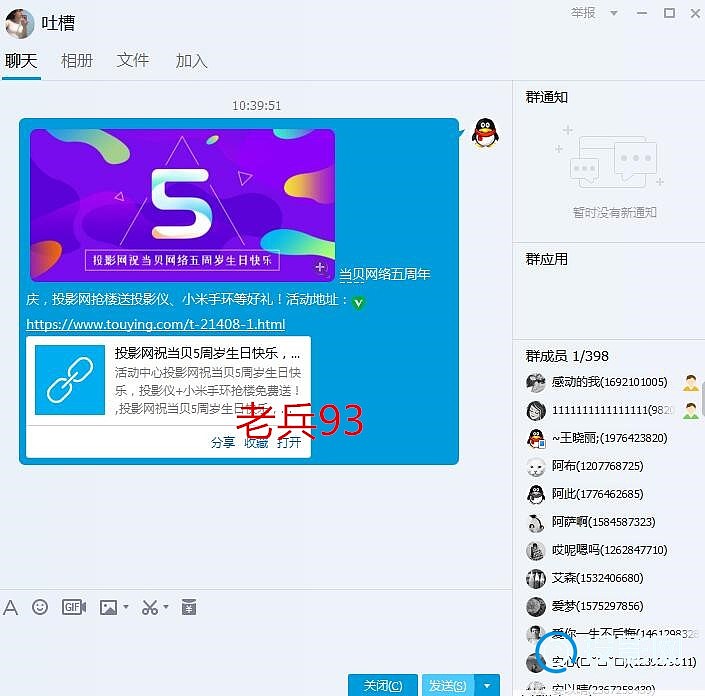
Task: Open the 吐槽 group avatar
Action: pos(20,23)
